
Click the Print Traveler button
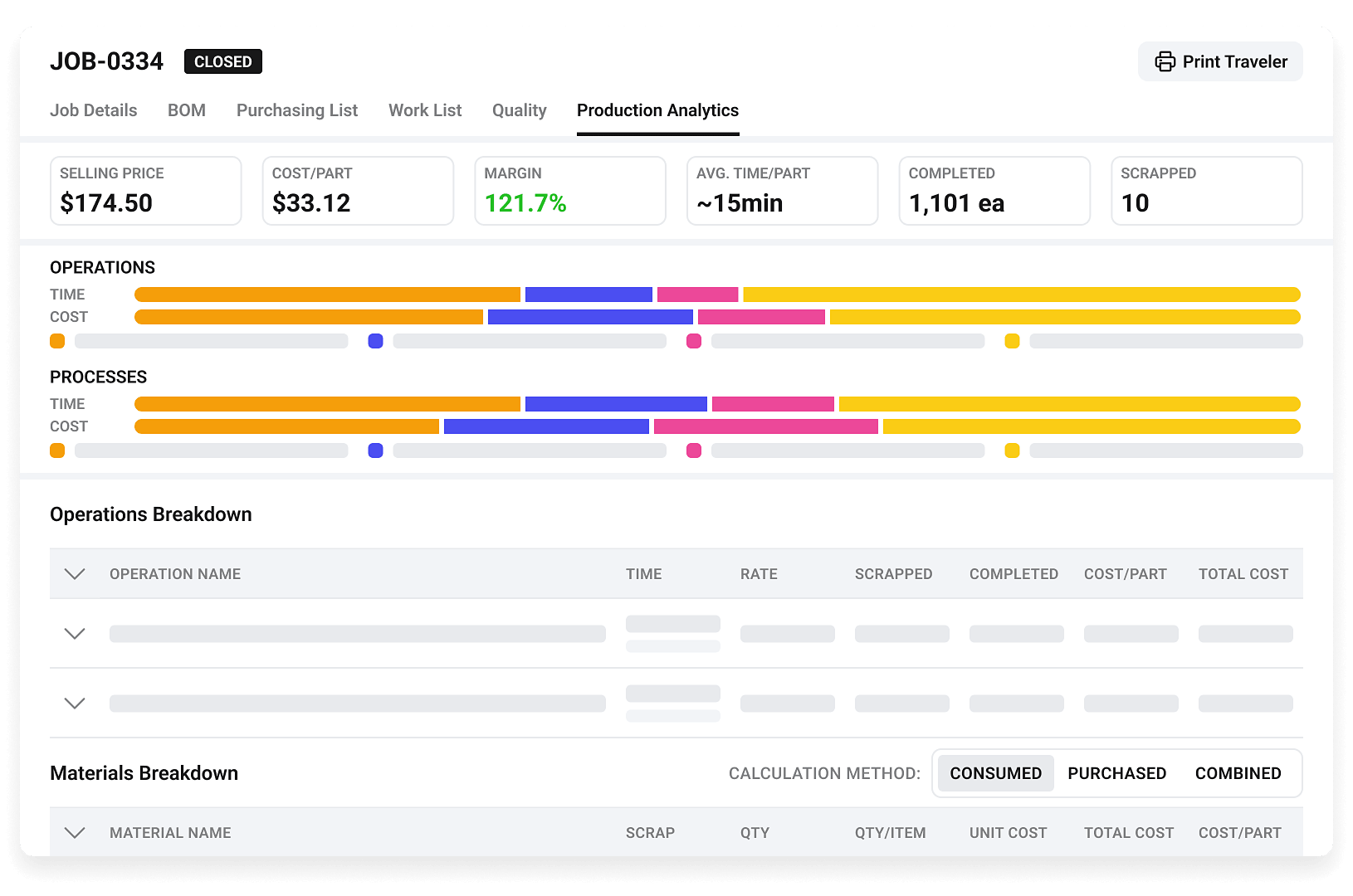pos(1220,61)
